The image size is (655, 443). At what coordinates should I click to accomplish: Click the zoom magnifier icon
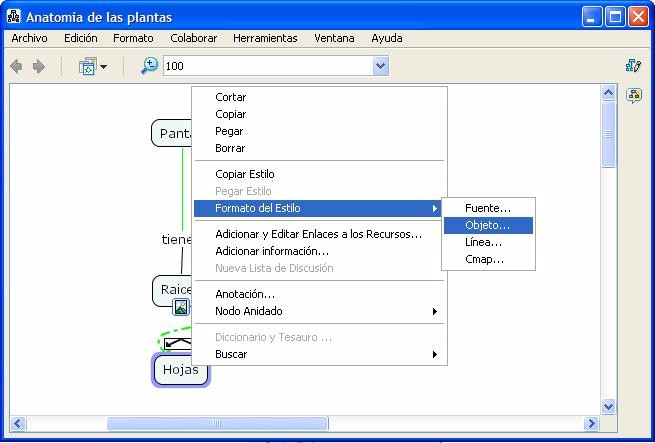[x=149, y=66]
